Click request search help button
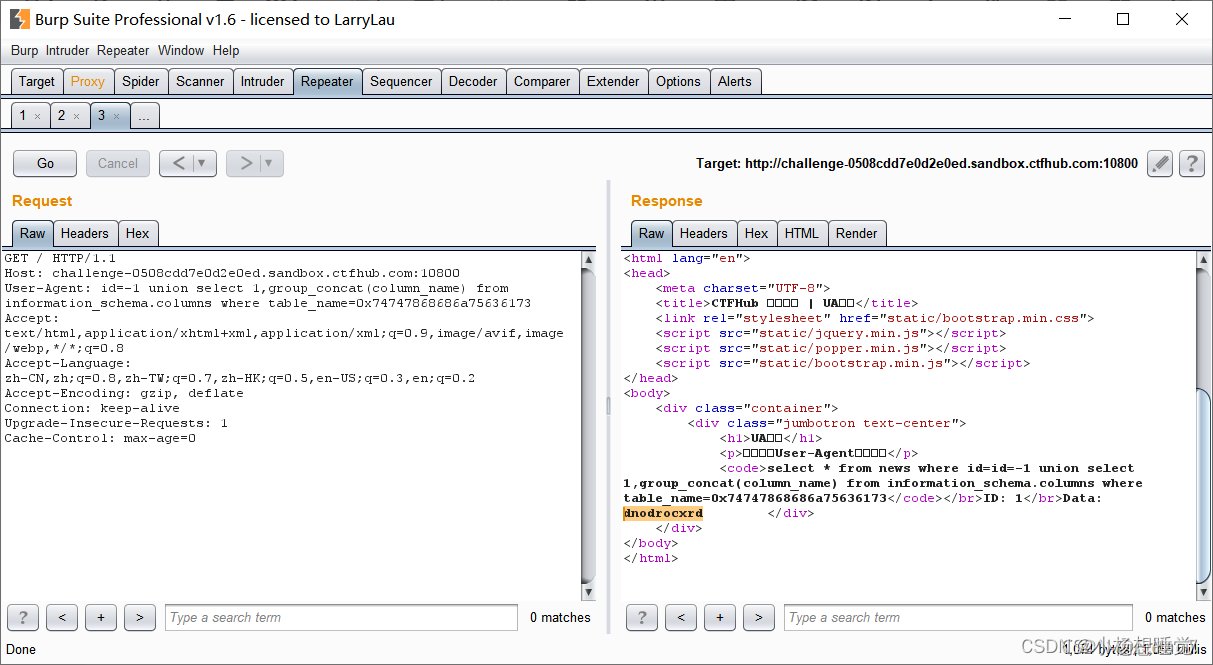Image resolution: width=1213 pixels, height=665 pixels. [23, 617]
